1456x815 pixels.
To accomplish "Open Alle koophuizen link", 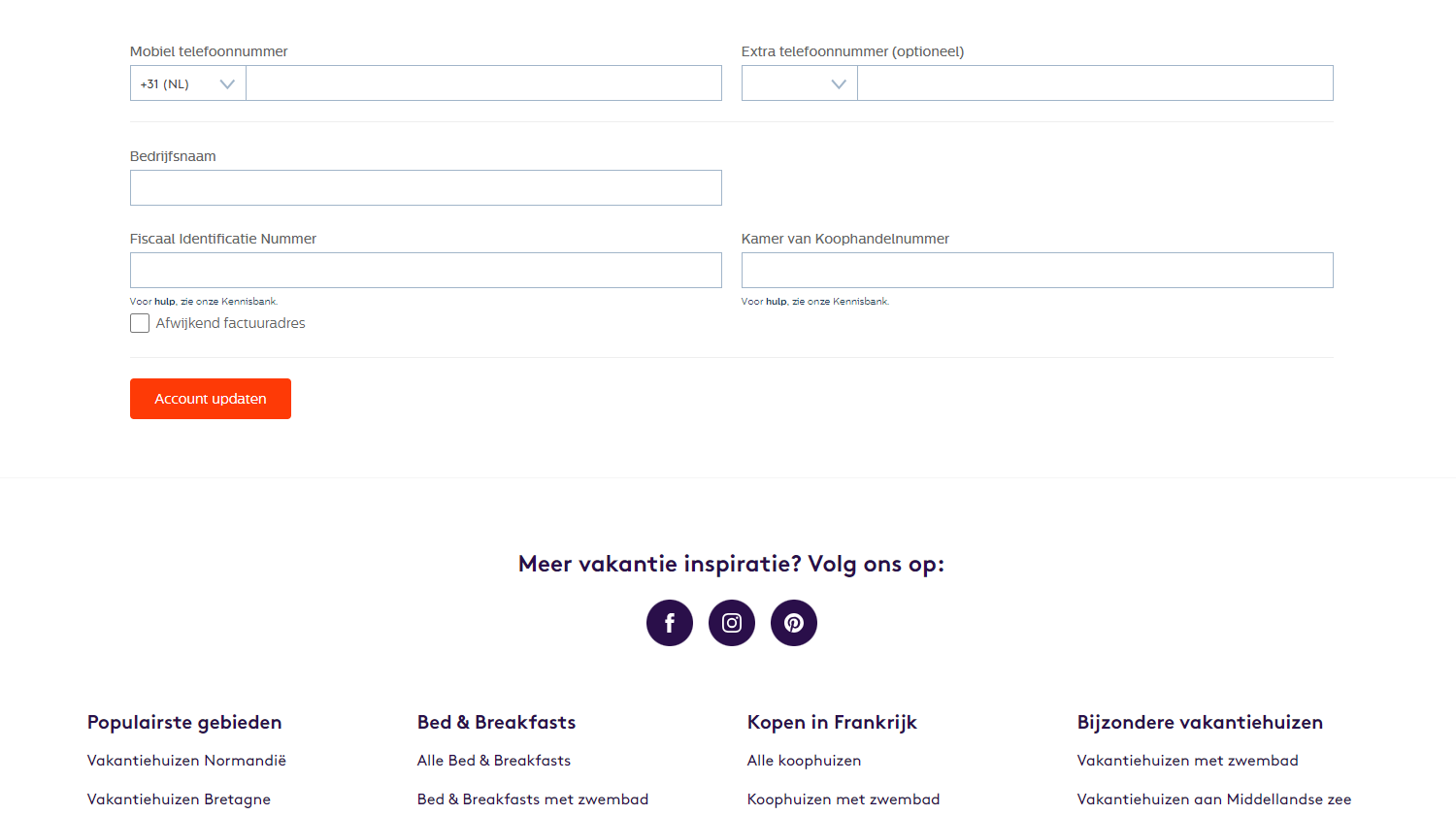I will click(x=804, y=761).
